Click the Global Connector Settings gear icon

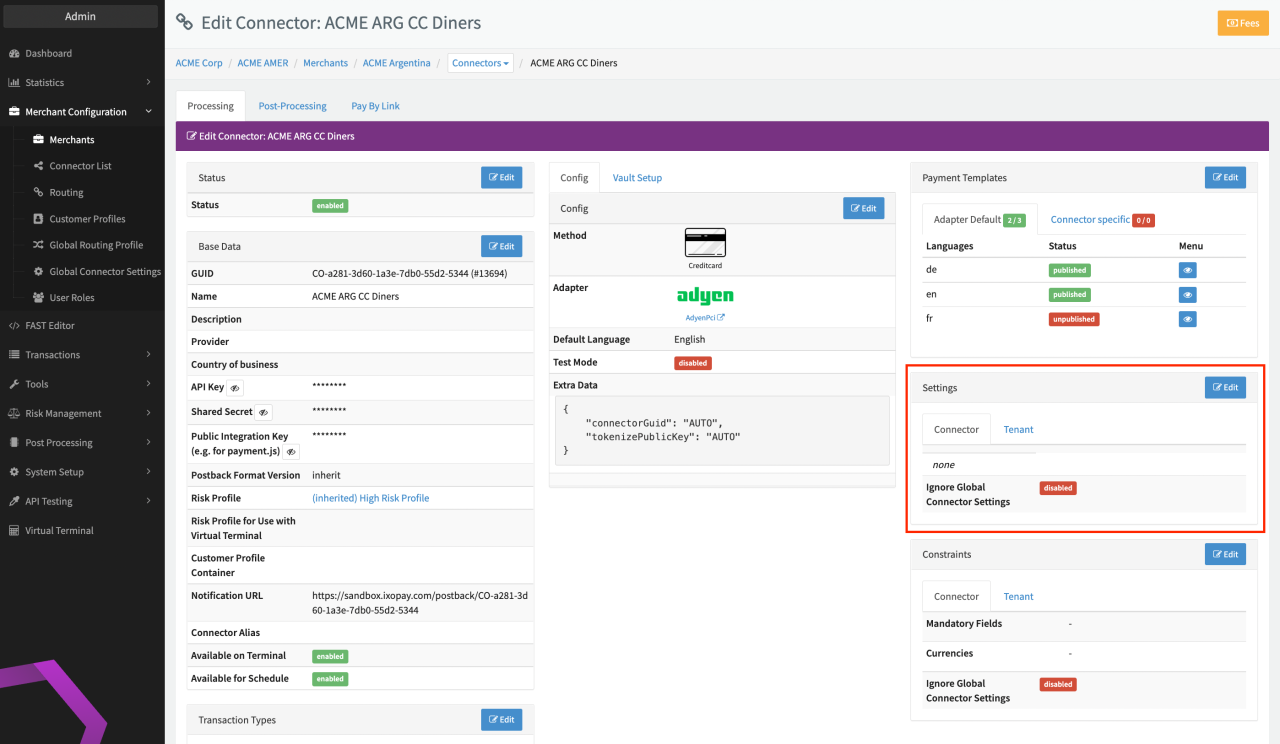click(x=39, y=271)
